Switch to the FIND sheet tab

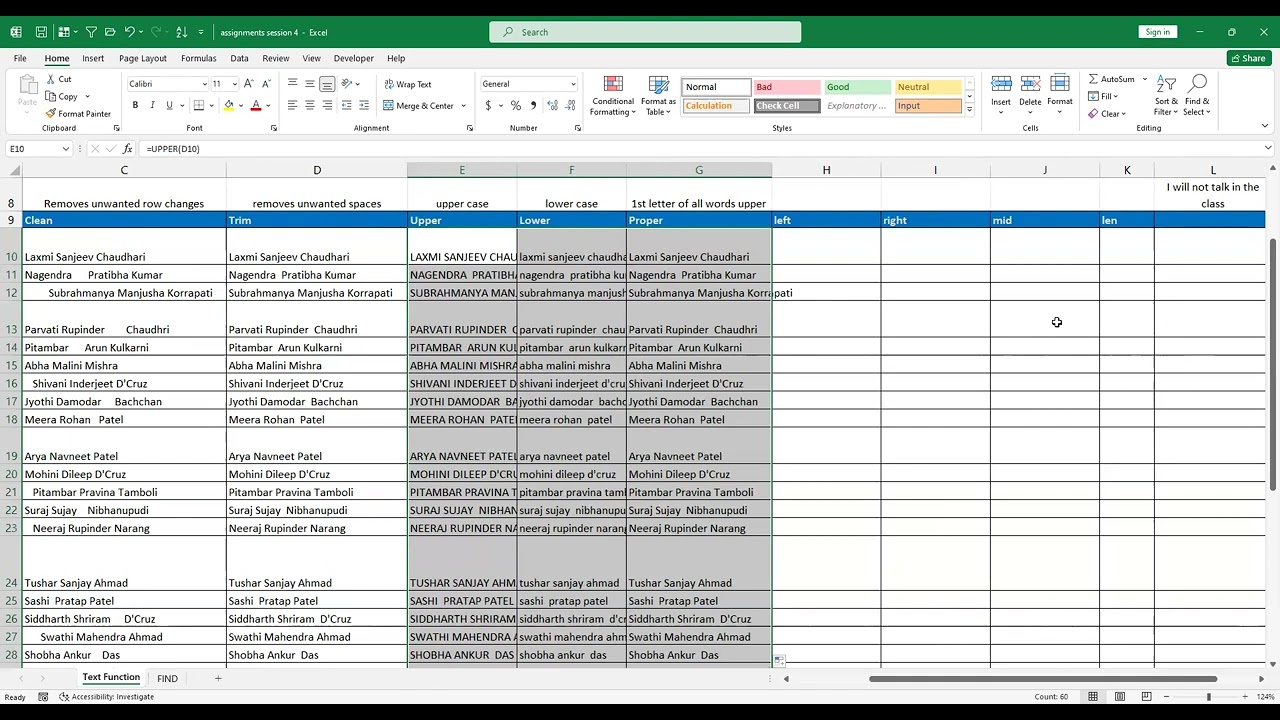[x=167, y=679]
